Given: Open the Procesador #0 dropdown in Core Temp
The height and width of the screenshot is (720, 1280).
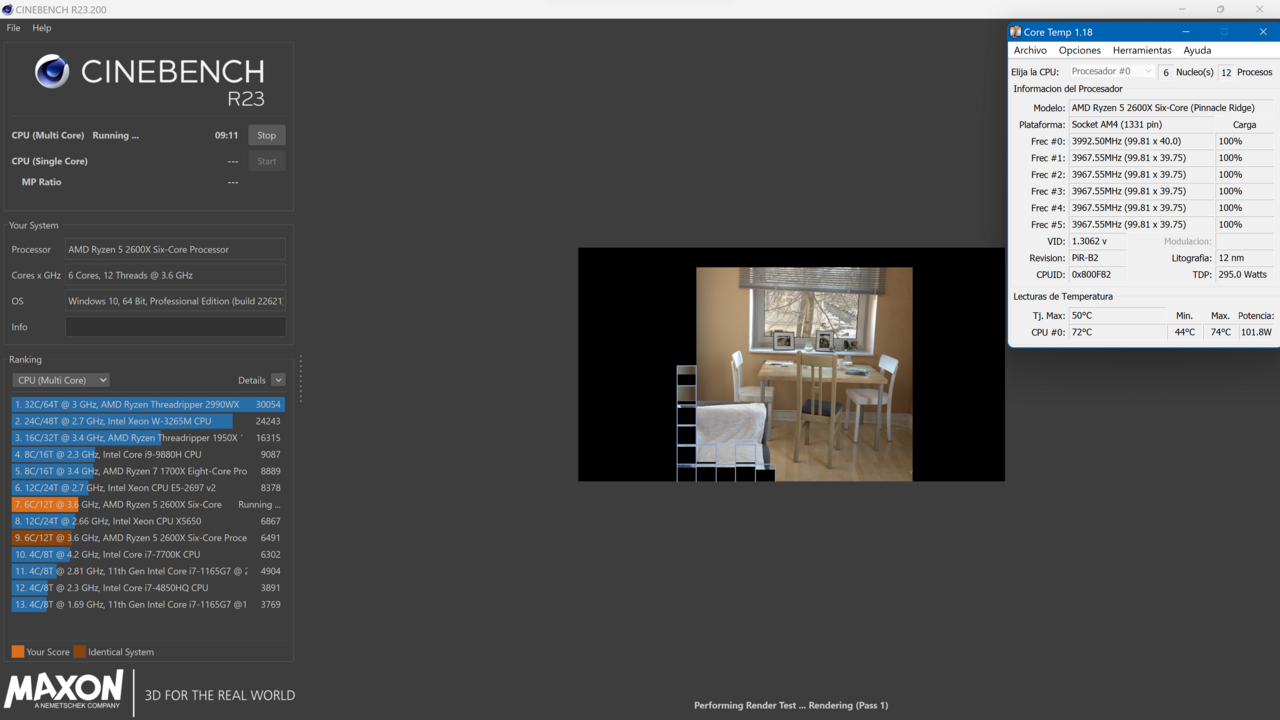Looking at the screenshot, I should 1111,72.
